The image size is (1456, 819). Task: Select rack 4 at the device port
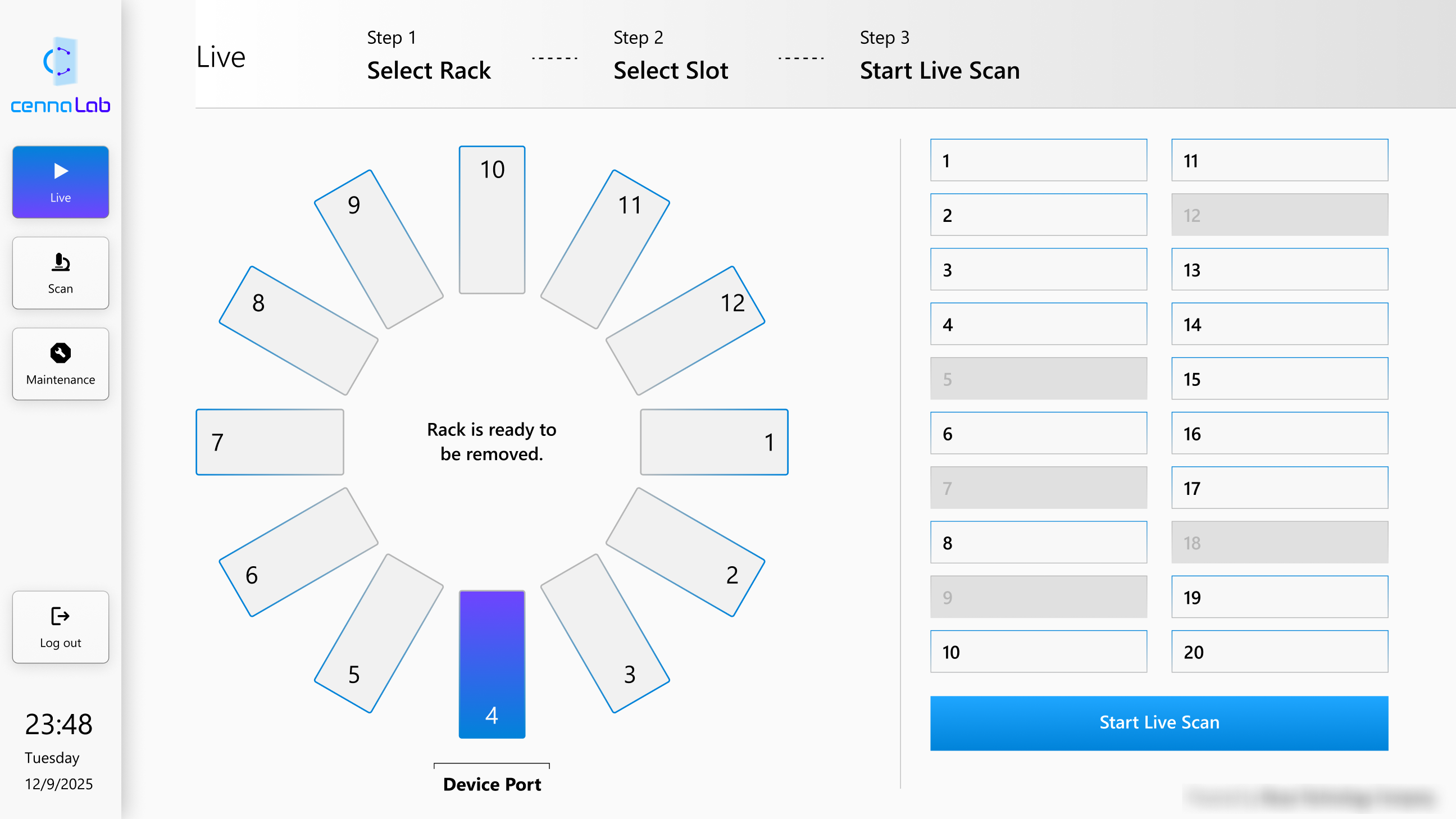492,664
